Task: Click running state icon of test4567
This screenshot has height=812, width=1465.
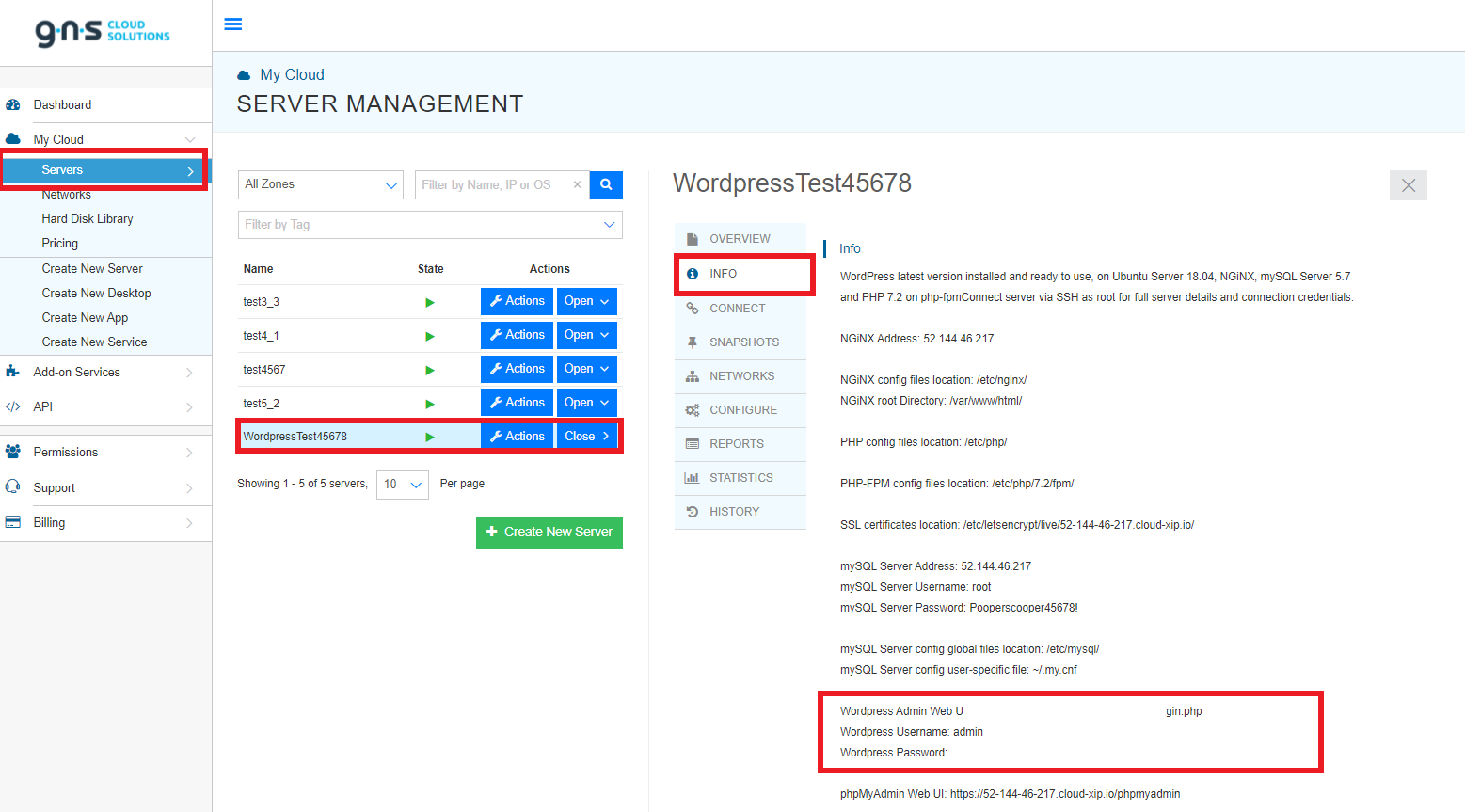Action: [430, 370]
